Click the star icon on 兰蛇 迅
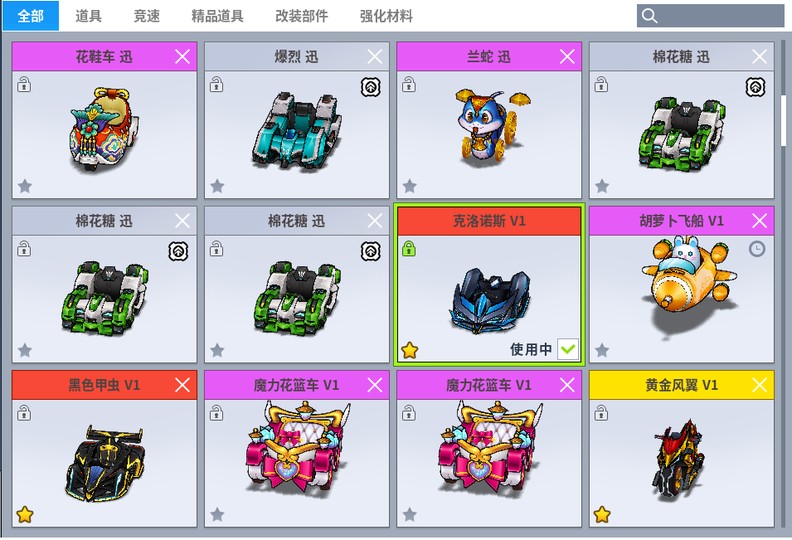792x540 pixels. (410, 186)
